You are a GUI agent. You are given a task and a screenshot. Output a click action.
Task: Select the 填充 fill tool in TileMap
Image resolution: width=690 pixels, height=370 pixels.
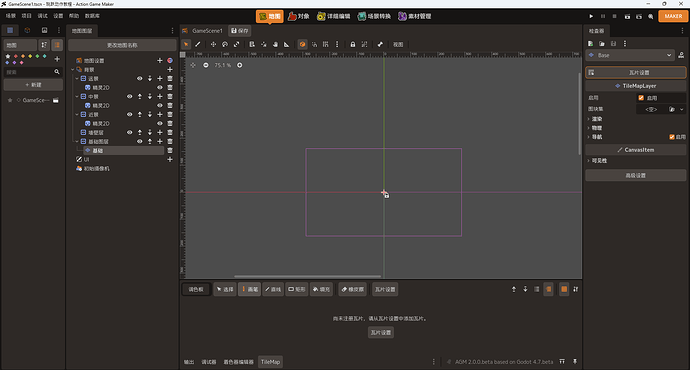[x=321, y=289]
